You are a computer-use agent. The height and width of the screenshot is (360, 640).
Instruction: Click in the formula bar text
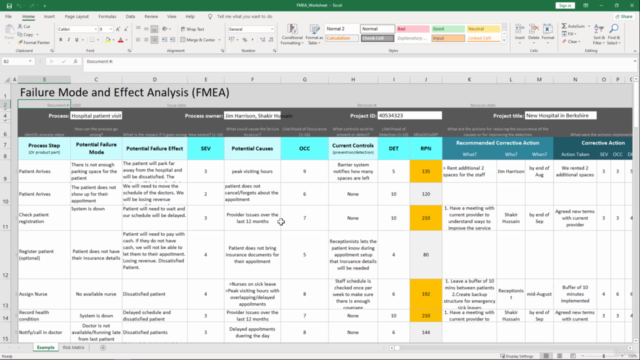tap(100, 61)
